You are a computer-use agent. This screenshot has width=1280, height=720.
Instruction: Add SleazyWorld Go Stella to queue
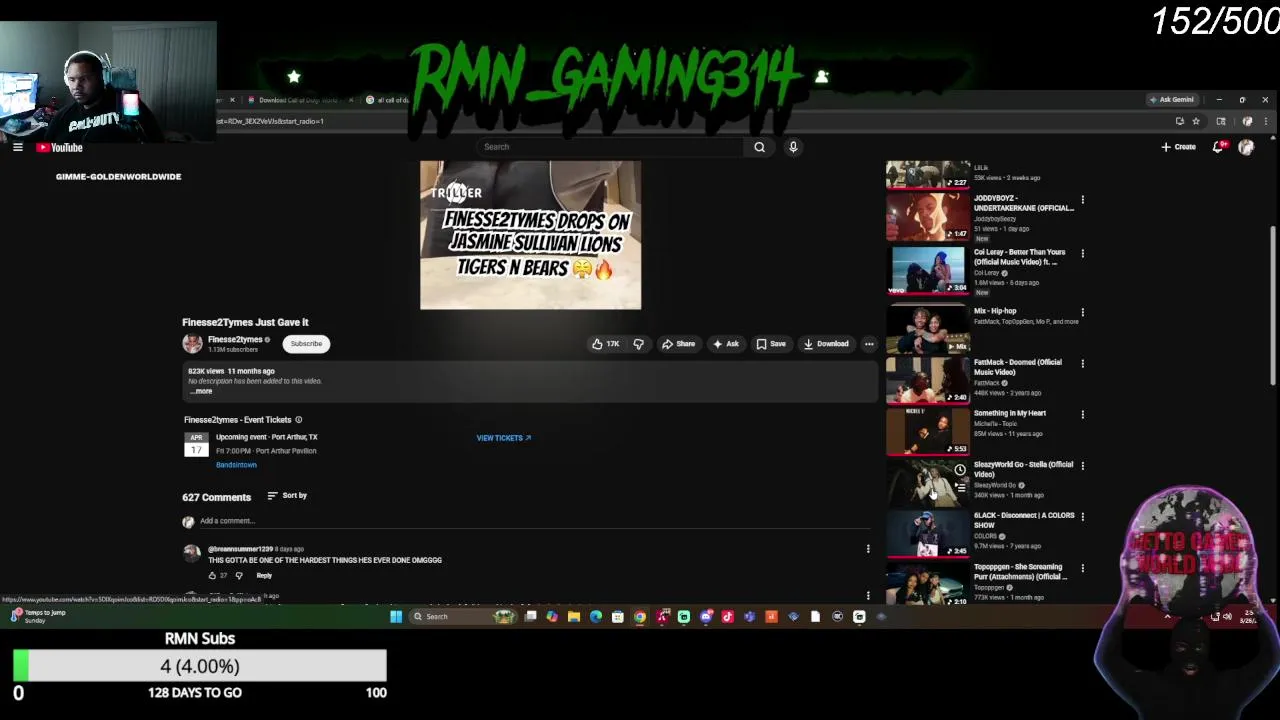pos(960,487)
